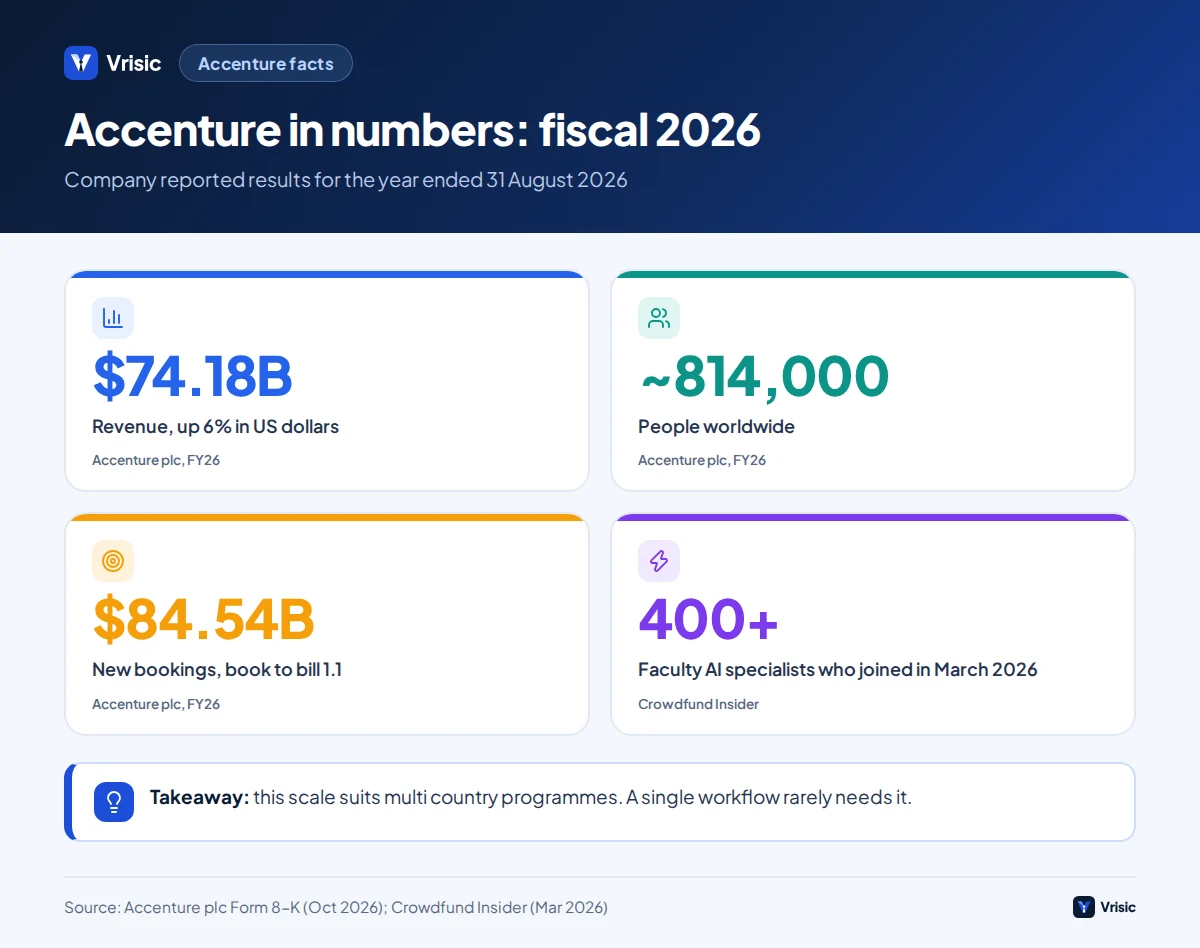Click the small Vrisic logo in footer
1200x948 pixels.
(x=1084, y=907)
